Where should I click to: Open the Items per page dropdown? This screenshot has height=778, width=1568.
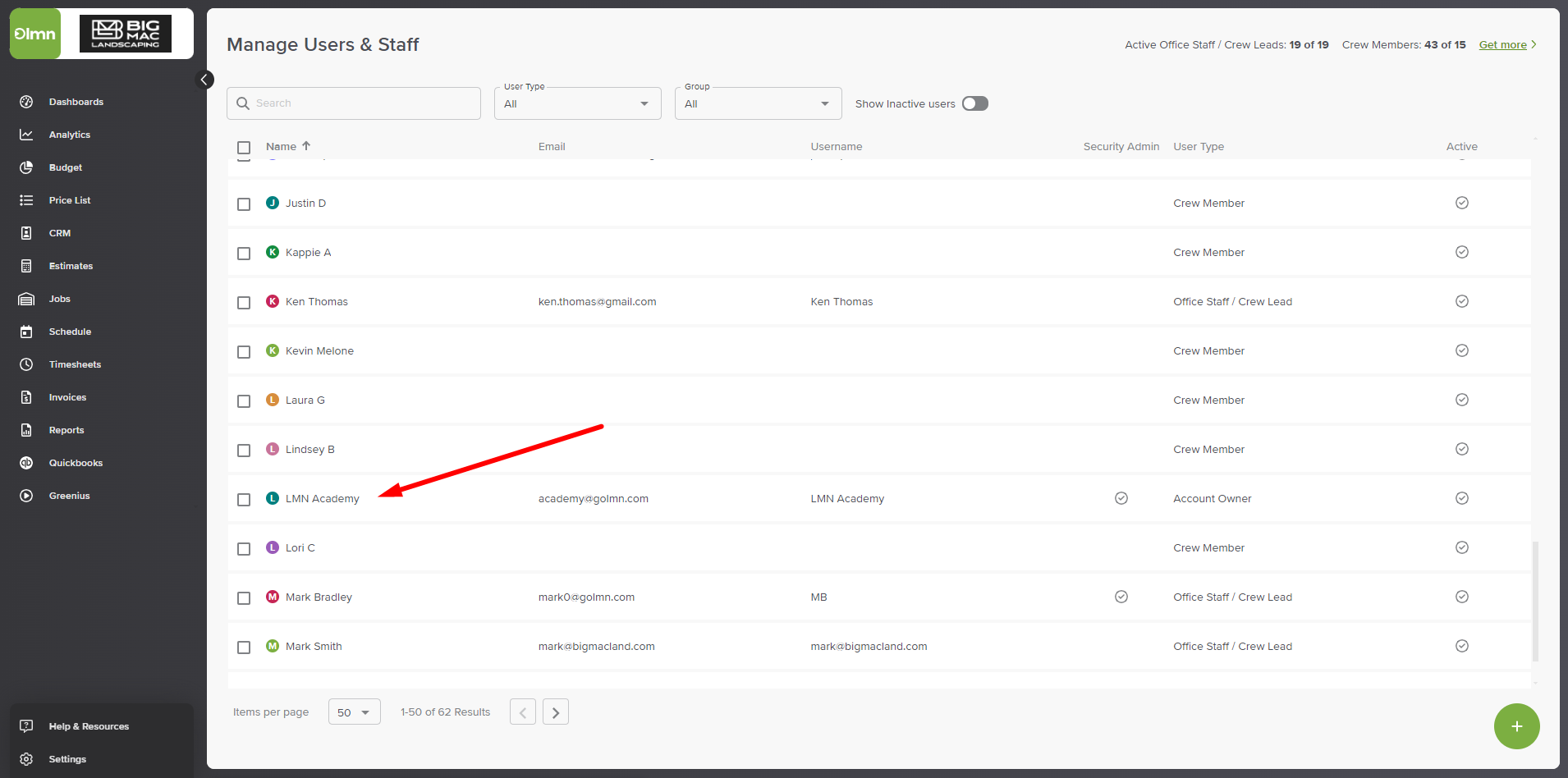tap(355, 712)
